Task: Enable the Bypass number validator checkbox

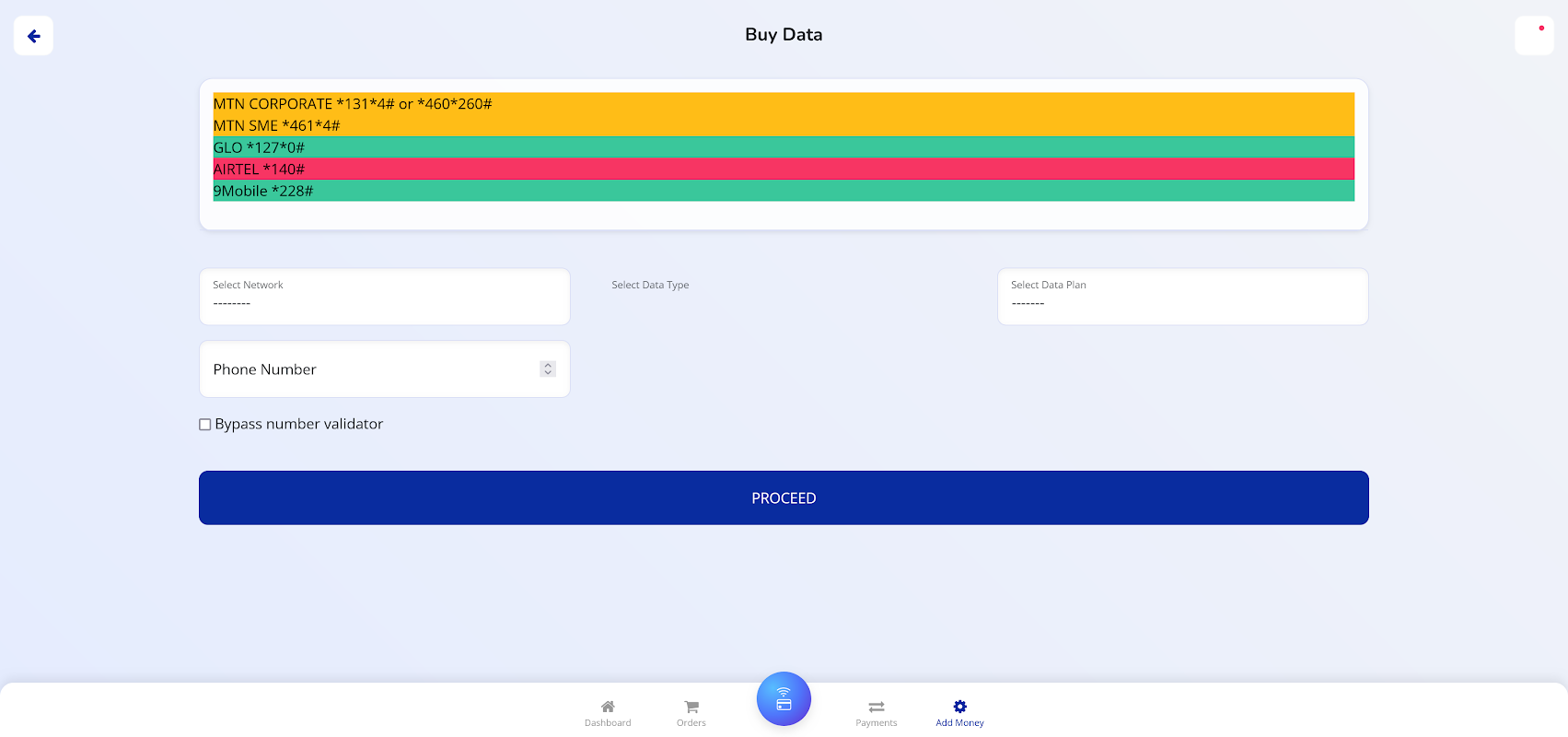Action: [x=205, y=425]
